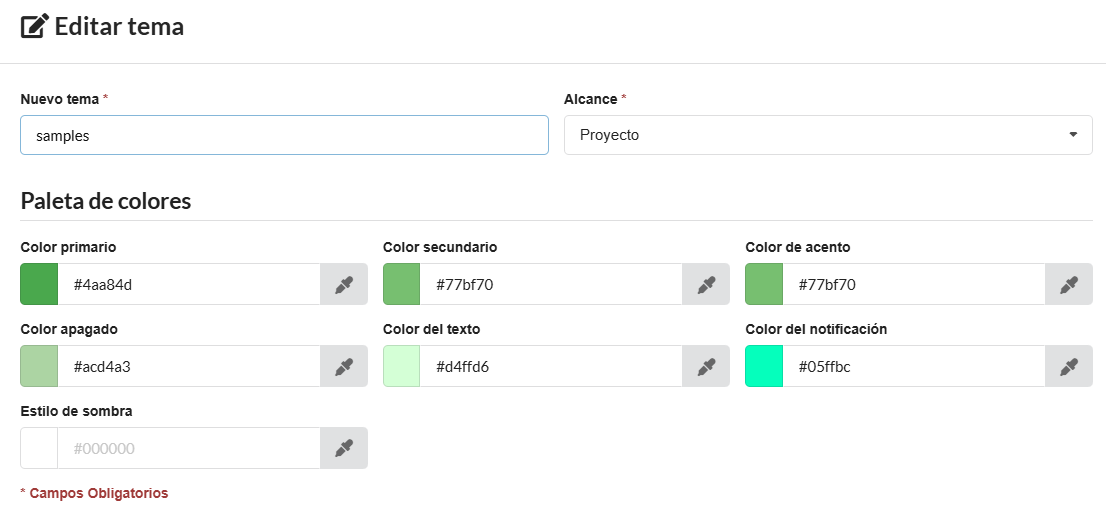Focus the Estilo de sombra hex input

point(188,449)
